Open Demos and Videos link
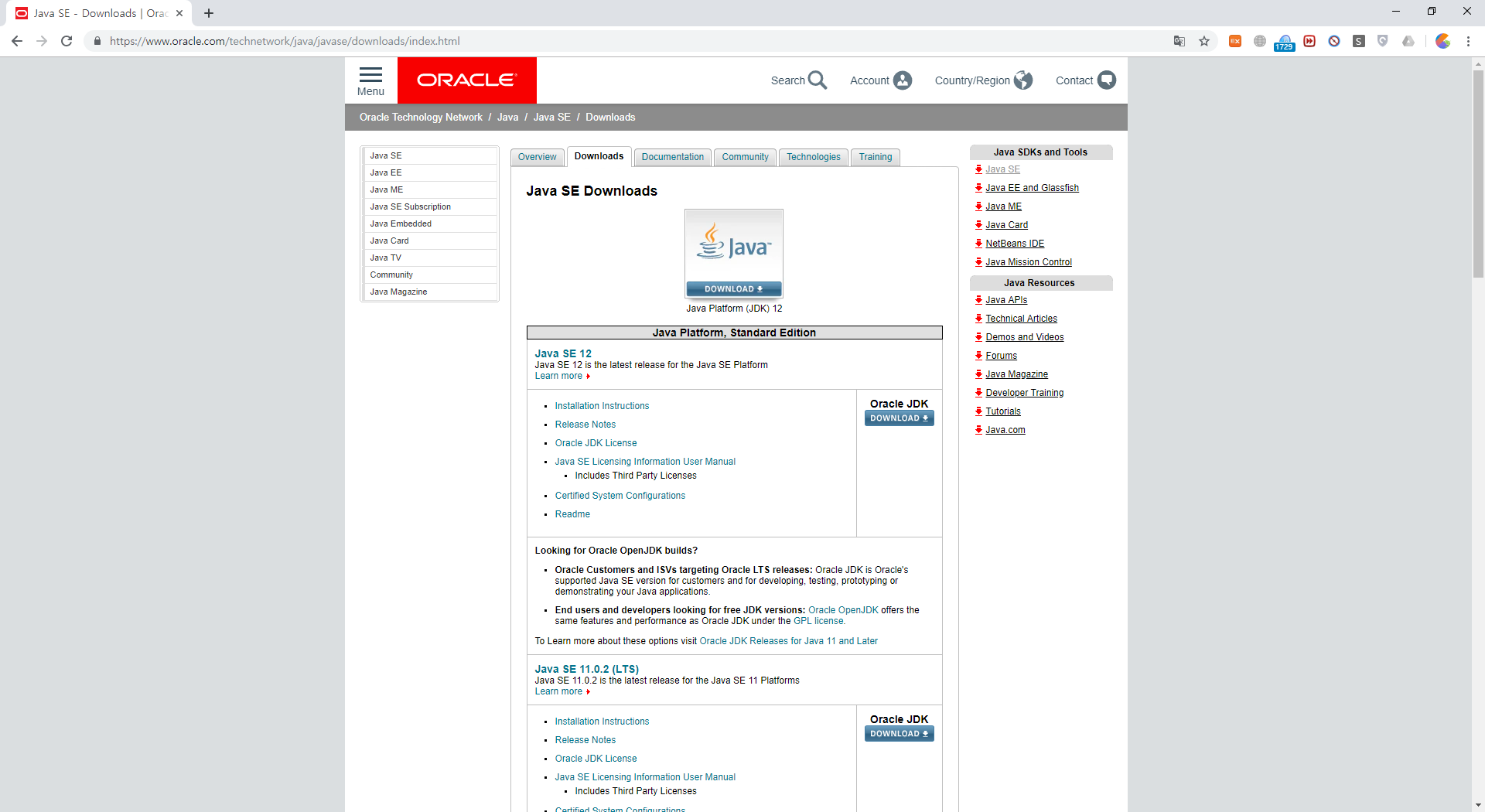The width and height of the screenshot is (1485, 812). click(x=1024, y=337)
